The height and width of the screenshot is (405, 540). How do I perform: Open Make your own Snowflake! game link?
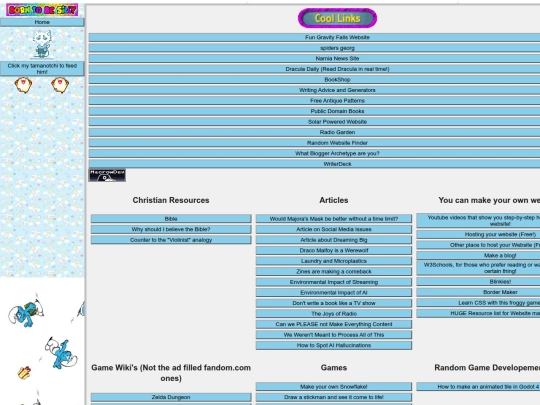334,387
